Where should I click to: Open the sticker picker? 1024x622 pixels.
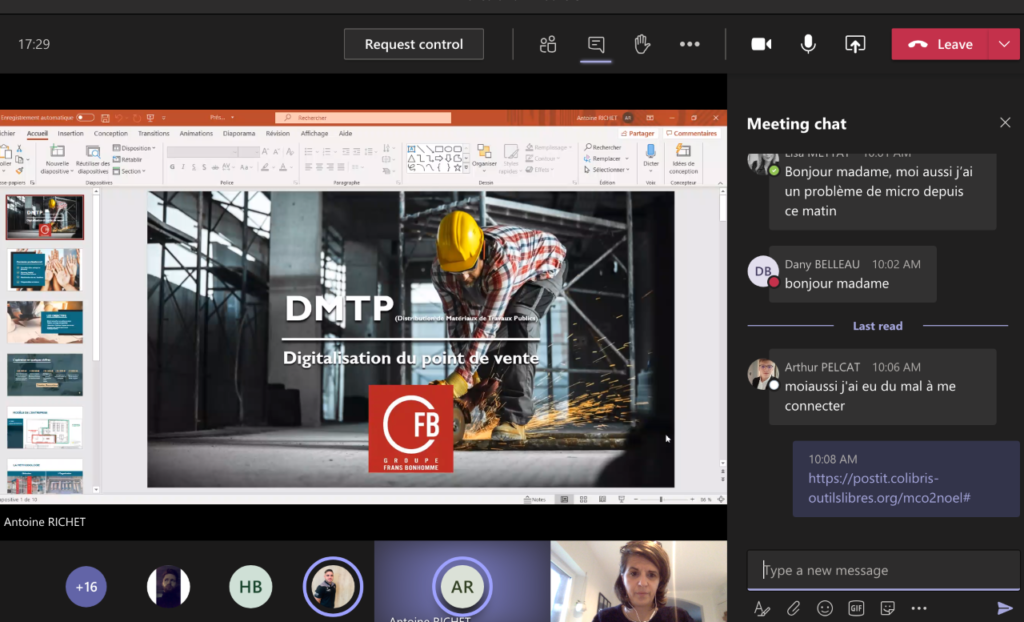[x=888, y=608]
